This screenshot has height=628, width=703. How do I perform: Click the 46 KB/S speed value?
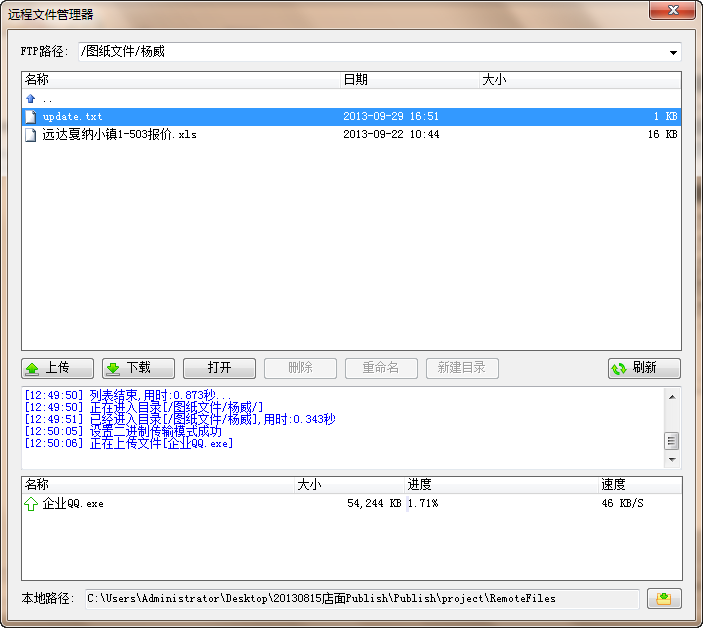pyautogui.click(x=622, y=504)
